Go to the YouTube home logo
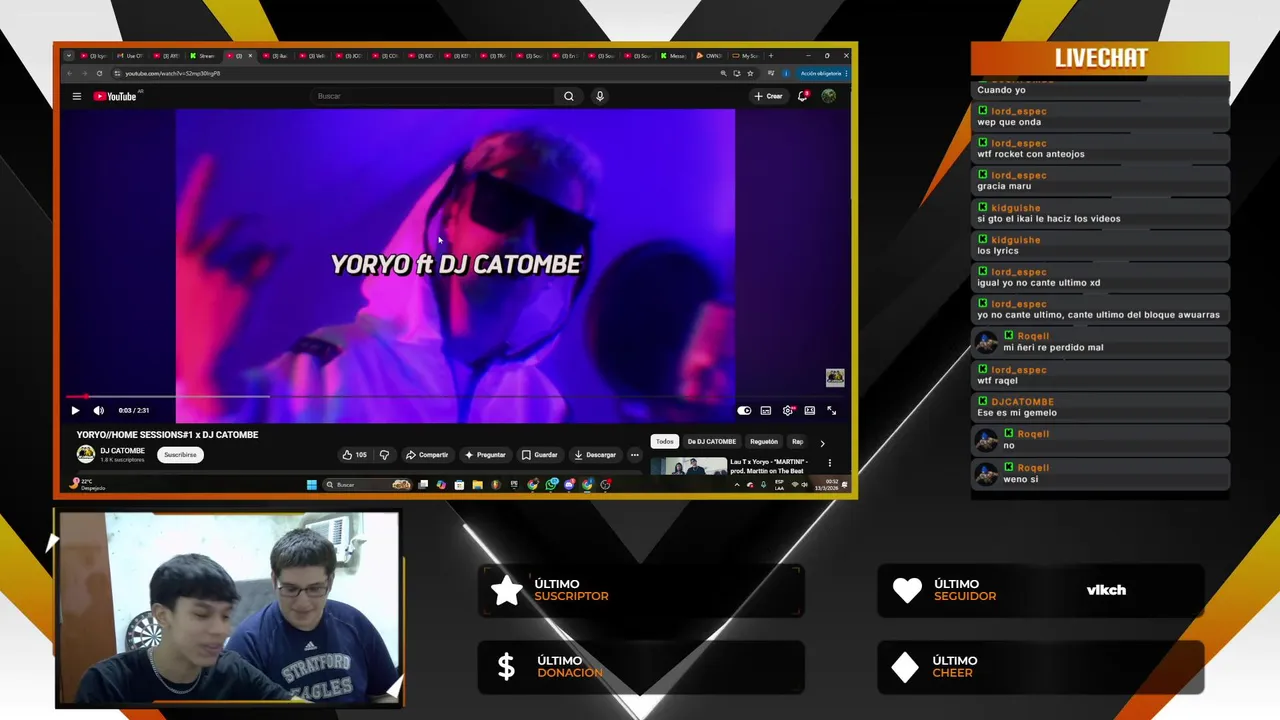 click(x=115, y=96)
